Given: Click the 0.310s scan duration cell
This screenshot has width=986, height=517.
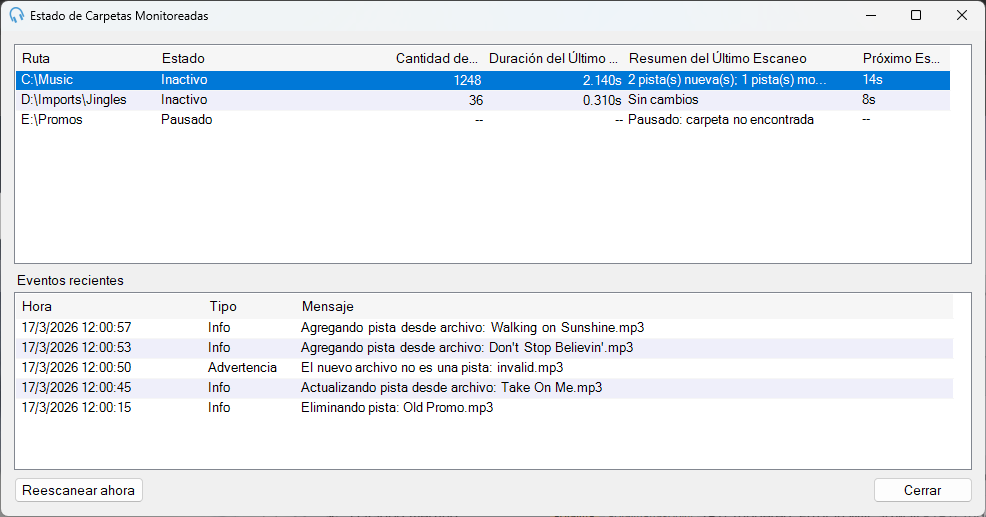Looking at the screenshot, I should click(602, 101).
